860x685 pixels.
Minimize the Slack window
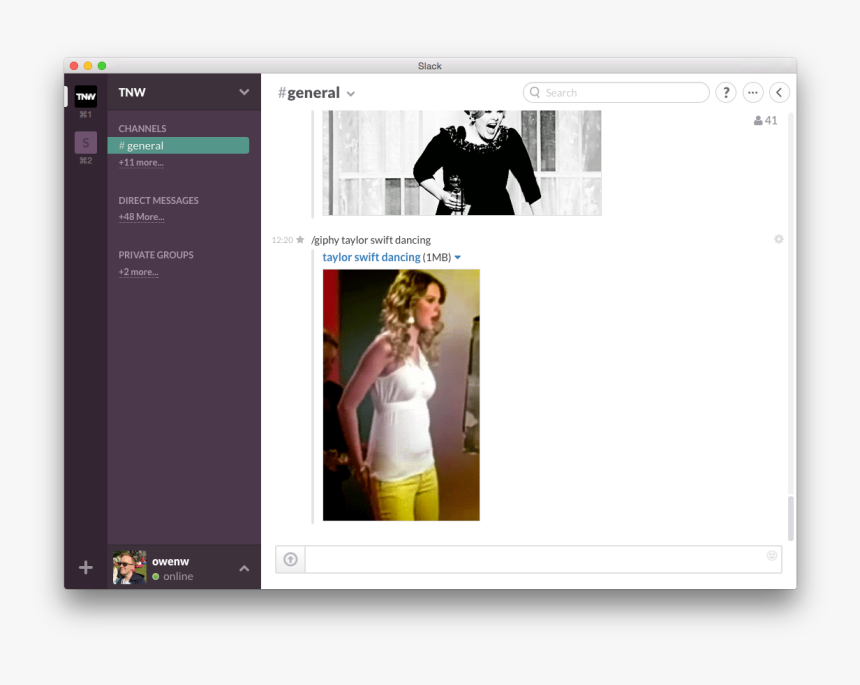point(88,66)
